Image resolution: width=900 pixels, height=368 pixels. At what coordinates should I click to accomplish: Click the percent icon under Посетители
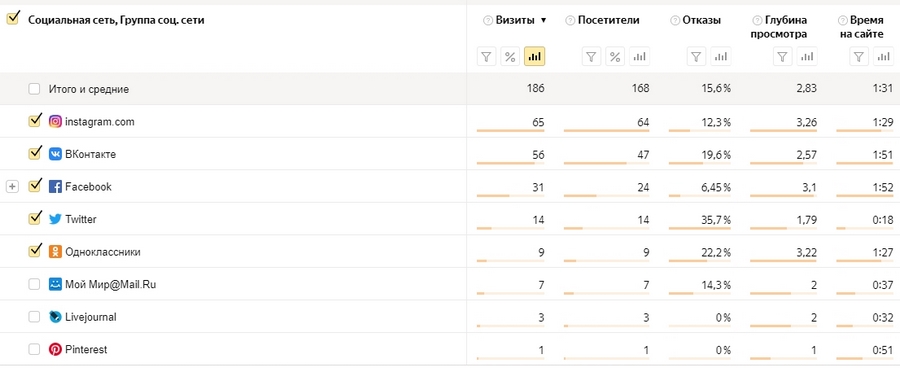click(x=615, y=56)
